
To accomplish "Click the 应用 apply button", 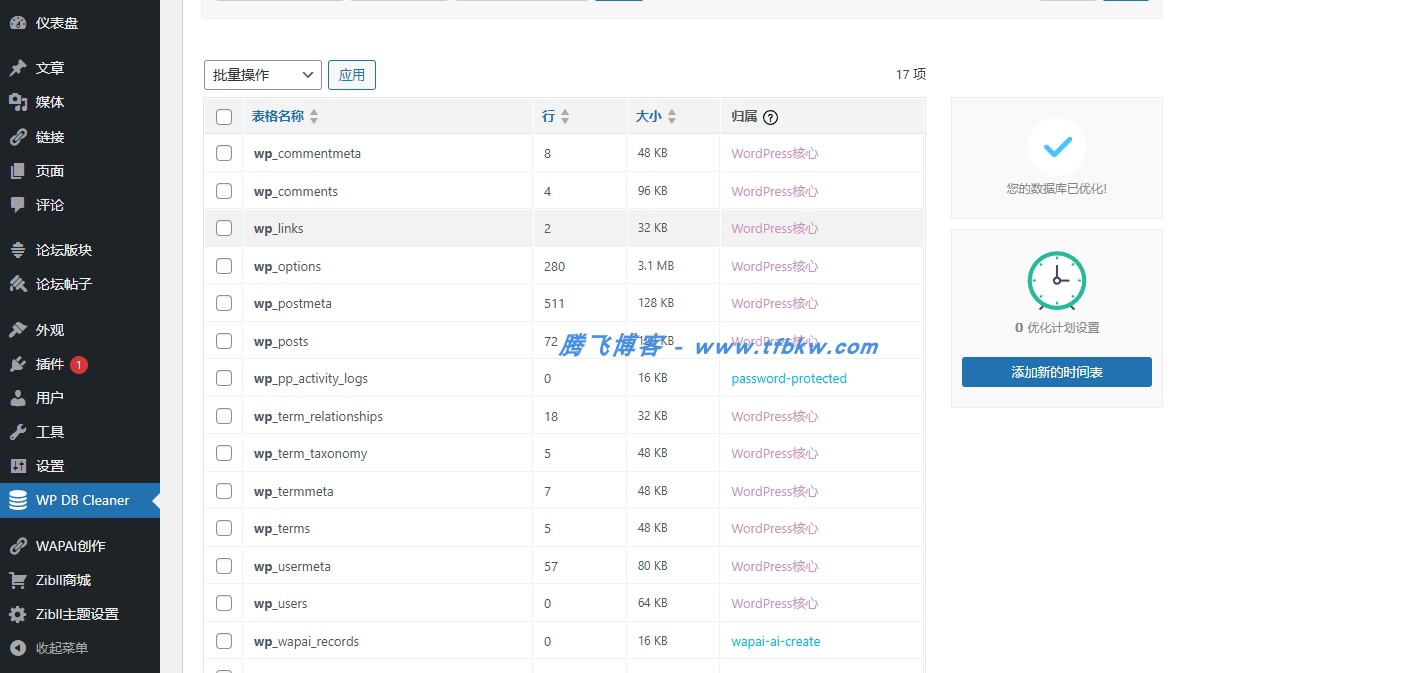I will point(352,75).
